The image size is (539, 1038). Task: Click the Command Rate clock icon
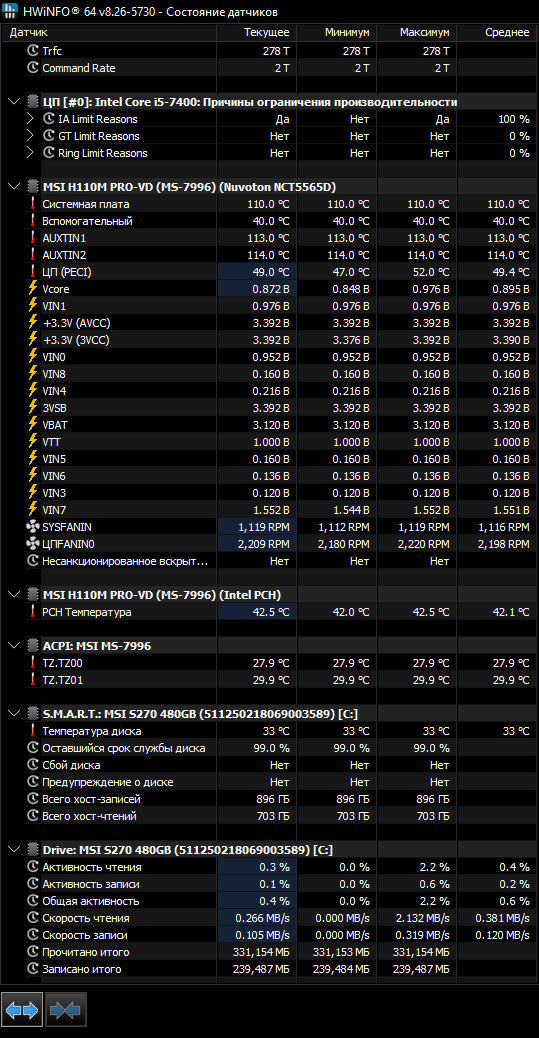tap(32, 68)
